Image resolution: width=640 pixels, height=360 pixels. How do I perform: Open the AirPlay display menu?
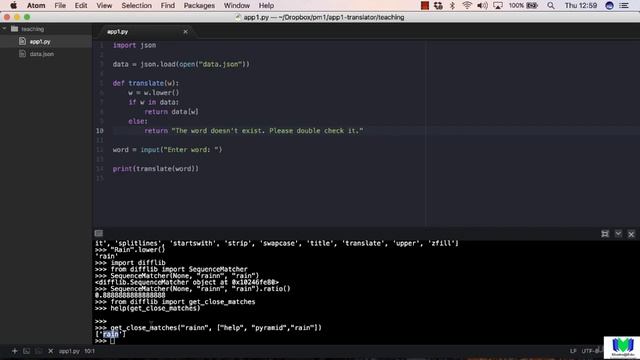point(498,5)
